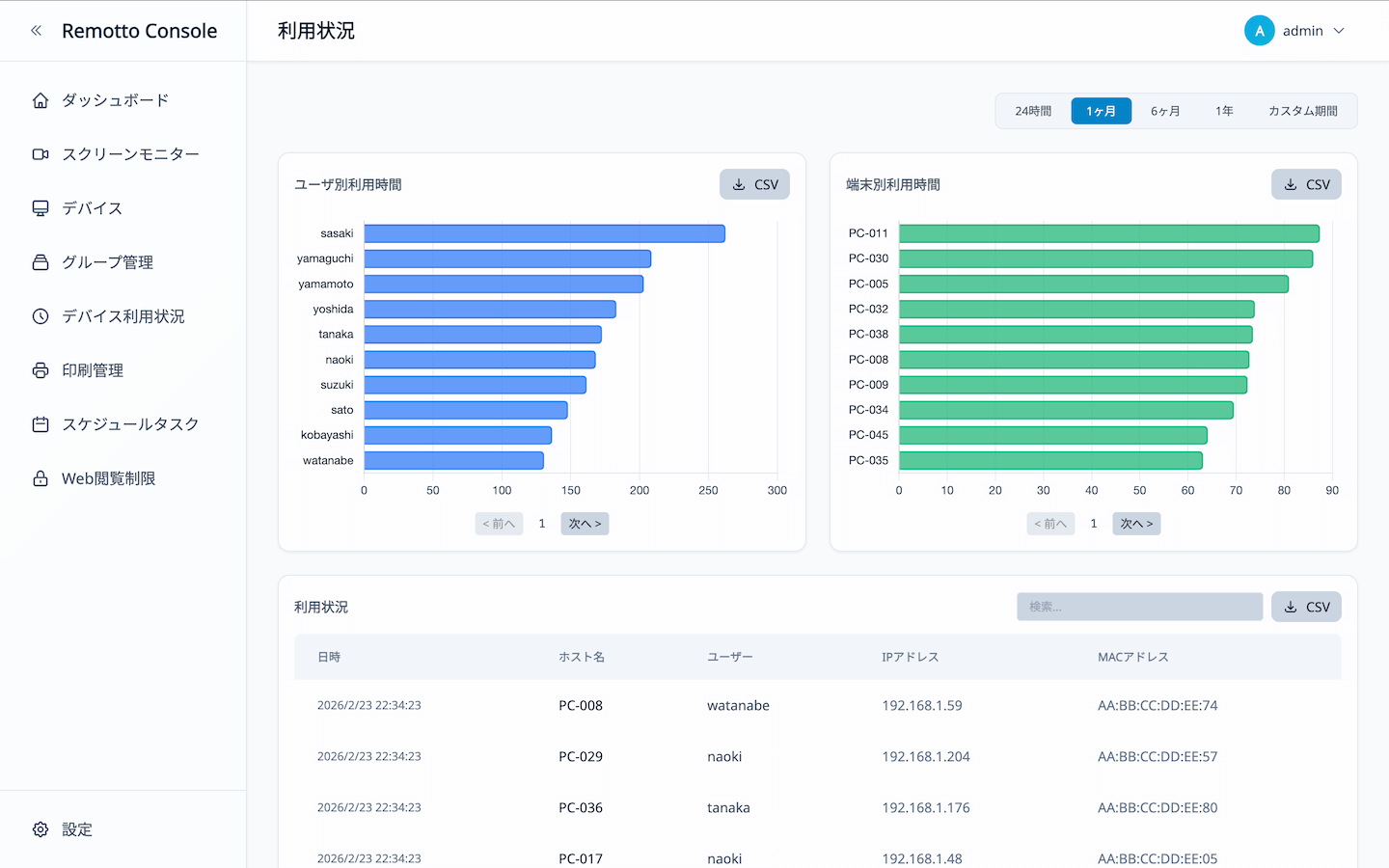Screen dimensions: 1389x868
Task: Click デバイス利用状況 clock icon
Action: tap(41, 316)
